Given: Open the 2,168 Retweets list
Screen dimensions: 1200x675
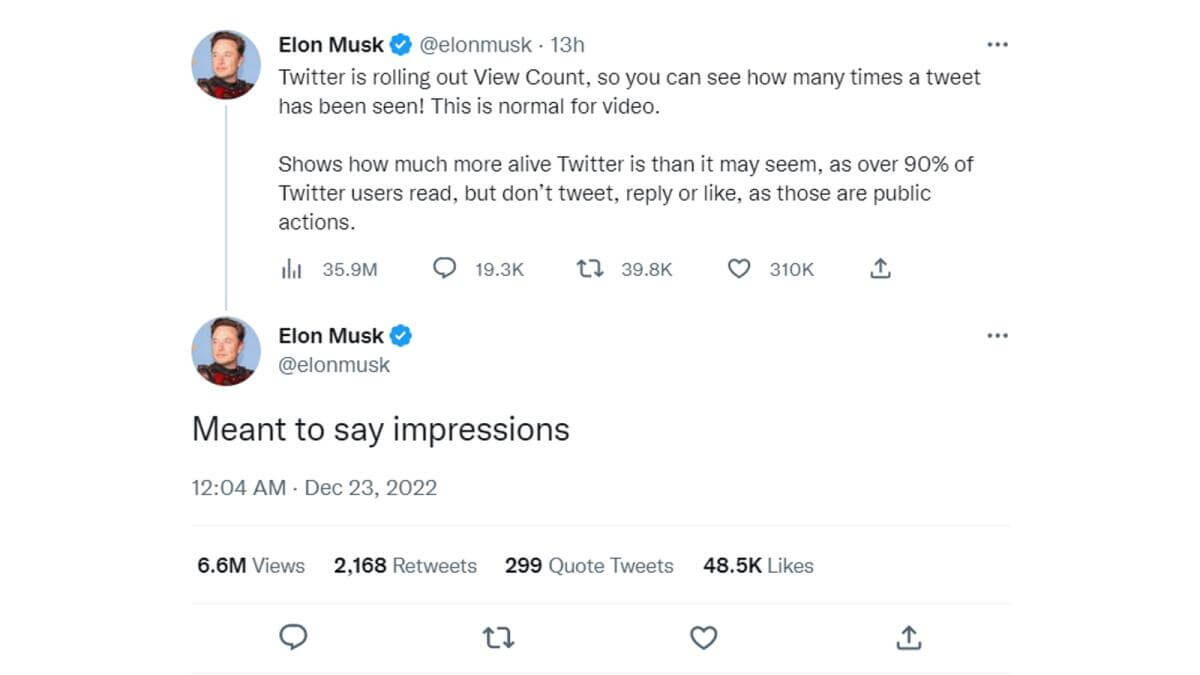Looking at the screenshot, I should pos(405,565).
